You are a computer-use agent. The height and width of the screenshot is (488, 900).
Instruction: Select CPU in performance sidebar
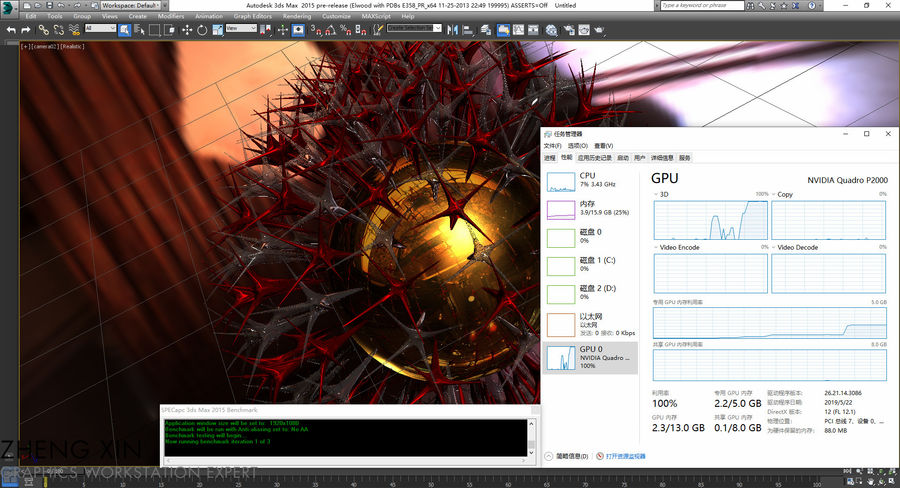tap(590, 181)
